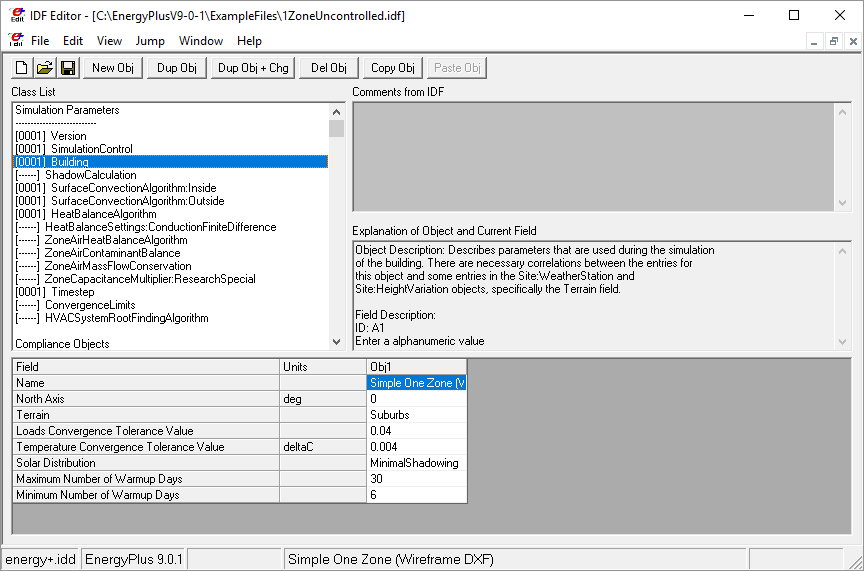Select SimulationControl in the Class List
This screenshot has width=864, height=571.
click(171, 149)
